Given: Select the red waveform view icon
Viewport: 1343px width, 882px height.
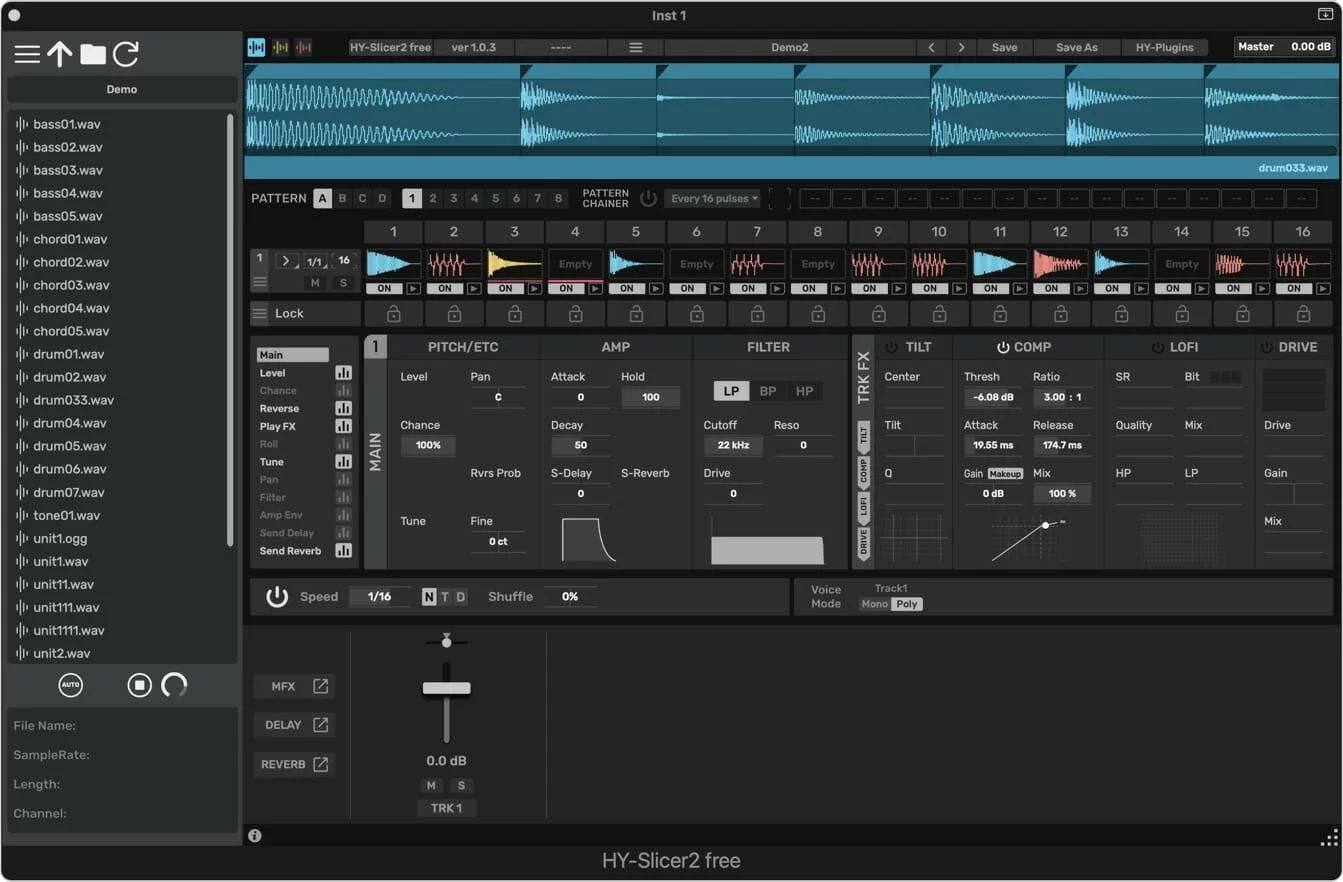Looking at the screenshot, I should click(303, 47).
